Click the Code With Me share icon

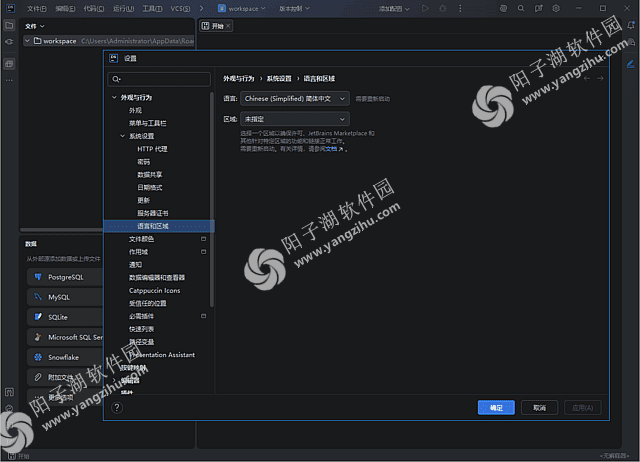pyautogui.click(x=539, y=8)
